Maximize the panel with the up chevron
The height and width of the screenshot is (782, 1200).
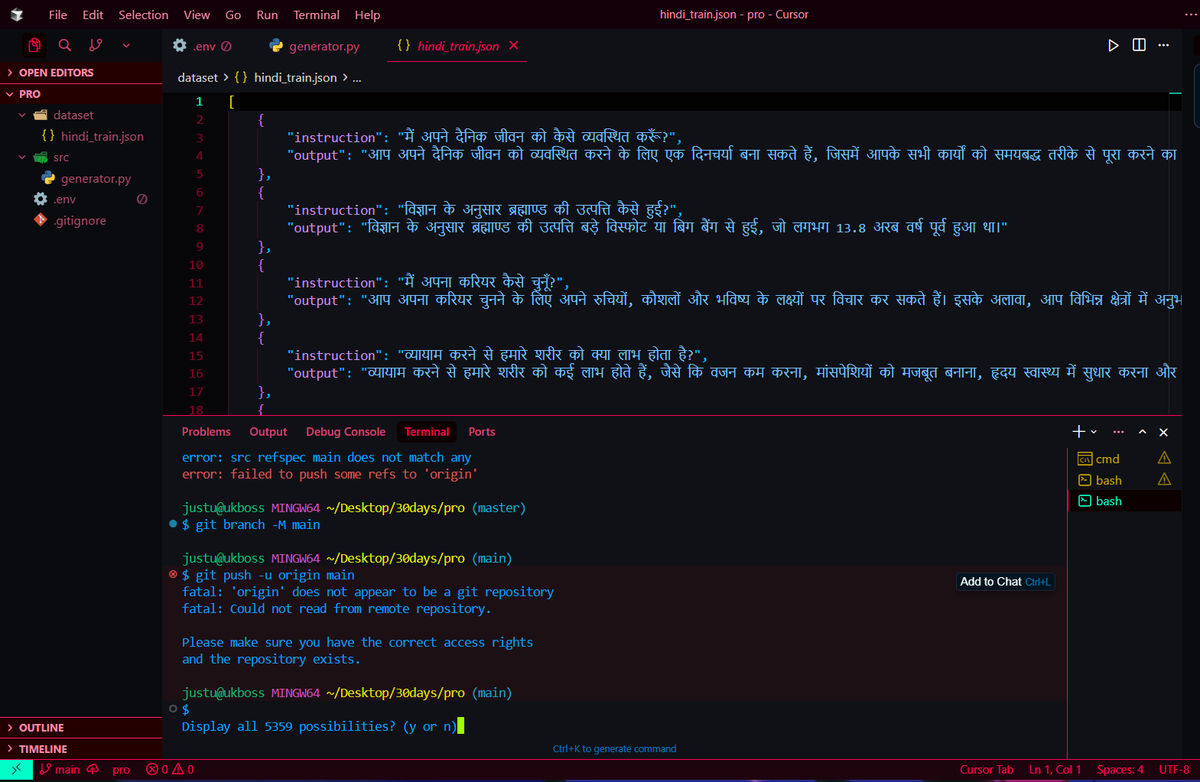pyautogui.click(x=1142, y=432)
